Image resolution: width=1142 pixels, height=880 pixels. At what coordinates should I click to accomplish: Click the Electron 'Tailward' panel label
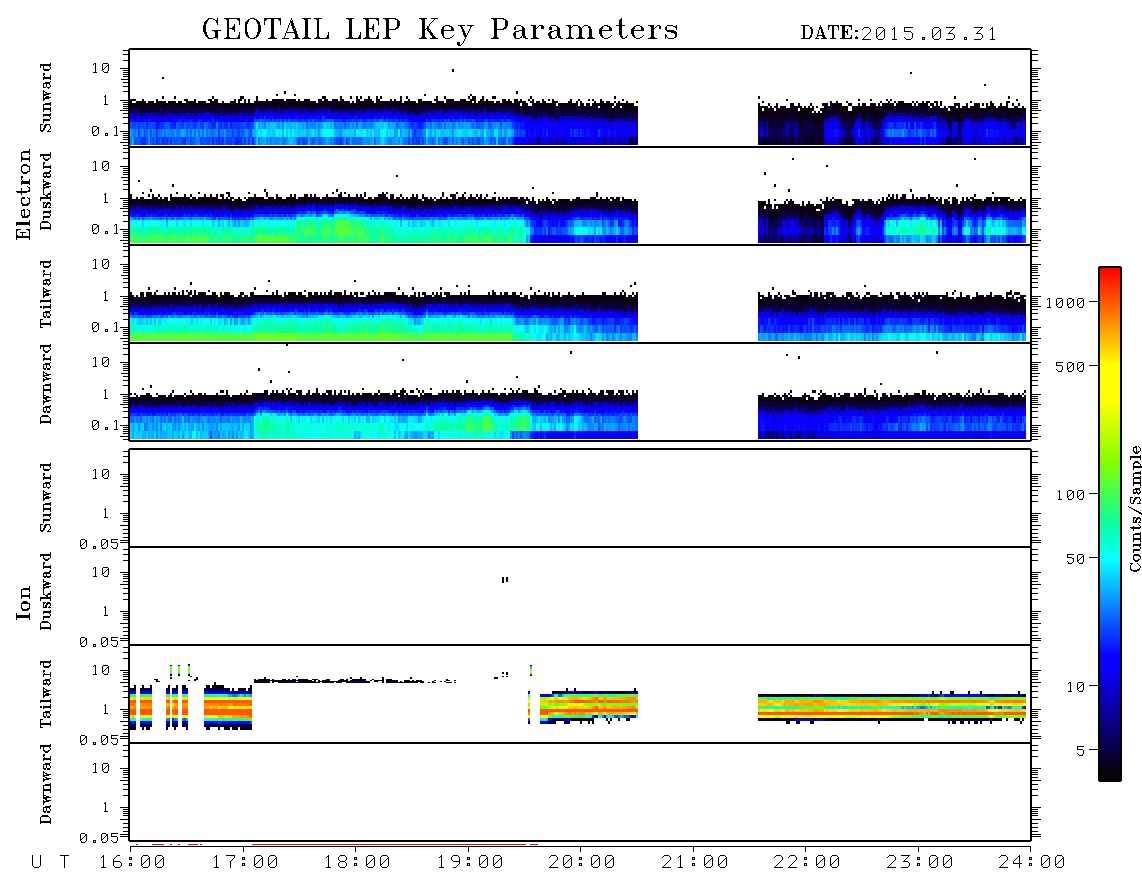(46, 294)
